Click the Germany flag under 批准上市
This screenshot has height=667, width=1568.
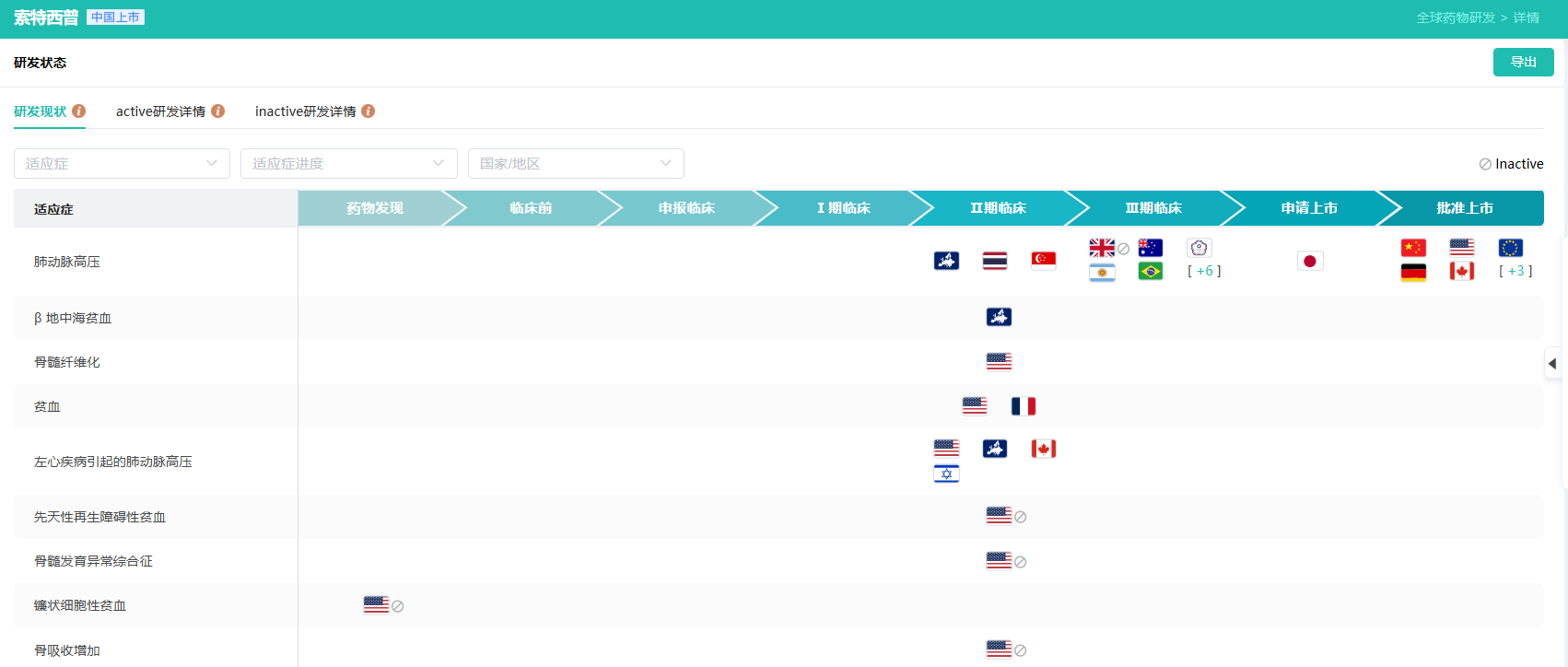pos(1413,272)
